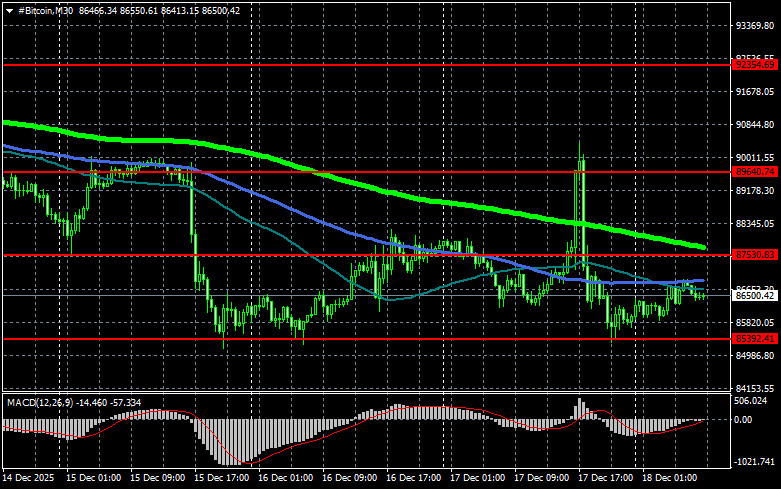Click the 15 Dec 01:00 time label
The height and width of the screenshot is (489, 781).
click(x=94, y=478)
